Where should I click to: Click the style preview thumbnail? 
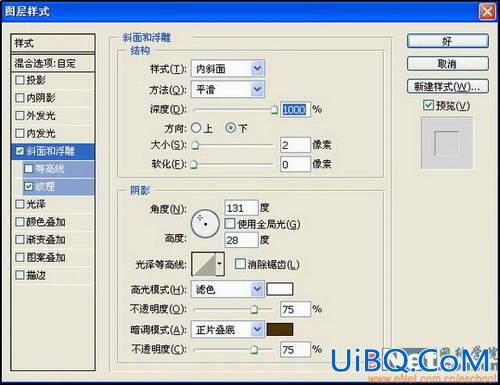447,143
